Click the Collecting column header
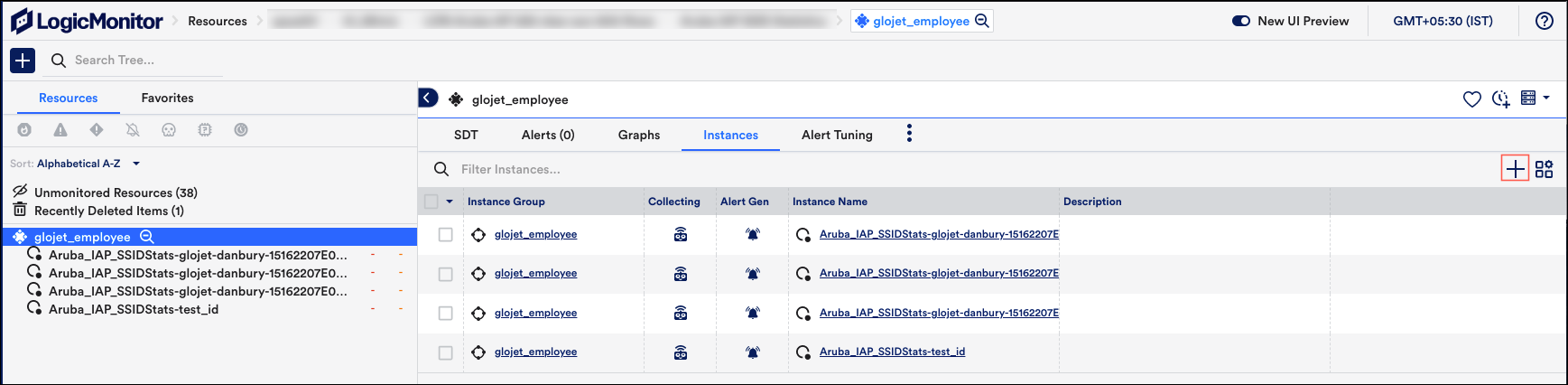This screenshot has width=1568, height=385. [673, 202]
